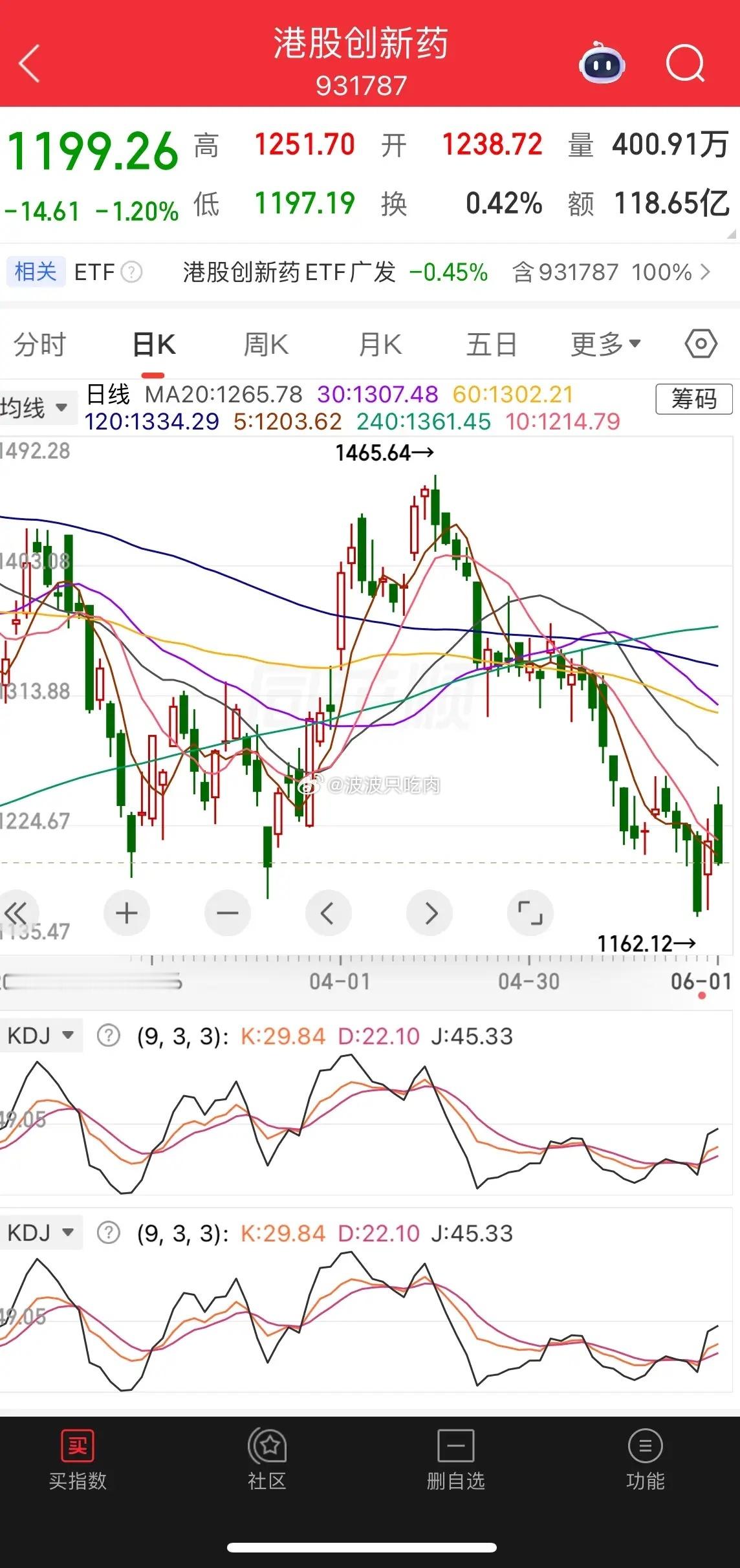740x1568 pixels.
Task: Tap the 30:1307.48 moving average value
Action: tap(378, 394)
